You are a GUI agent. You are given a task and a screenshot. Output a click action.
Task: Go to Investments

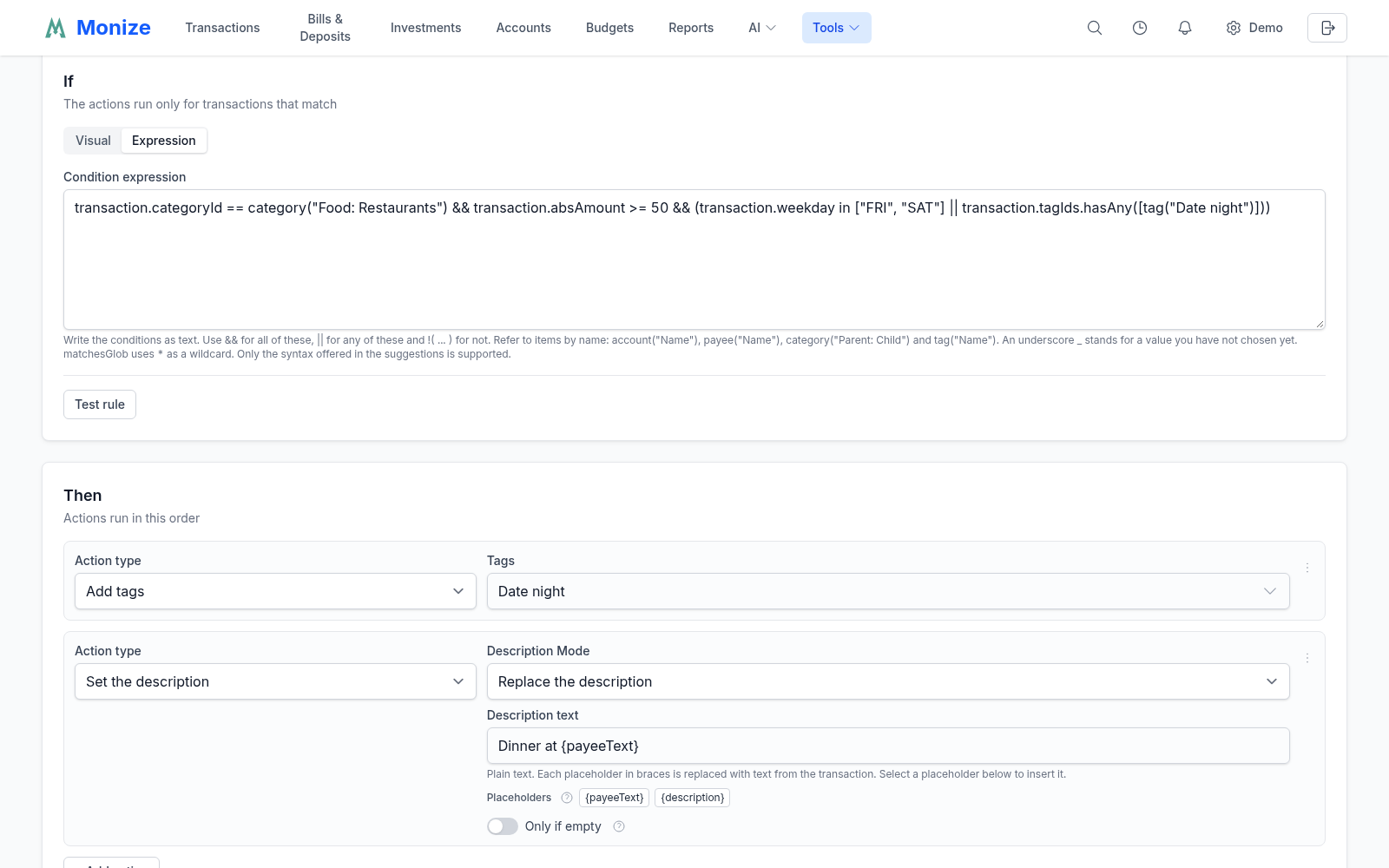(x=425, y=28)
